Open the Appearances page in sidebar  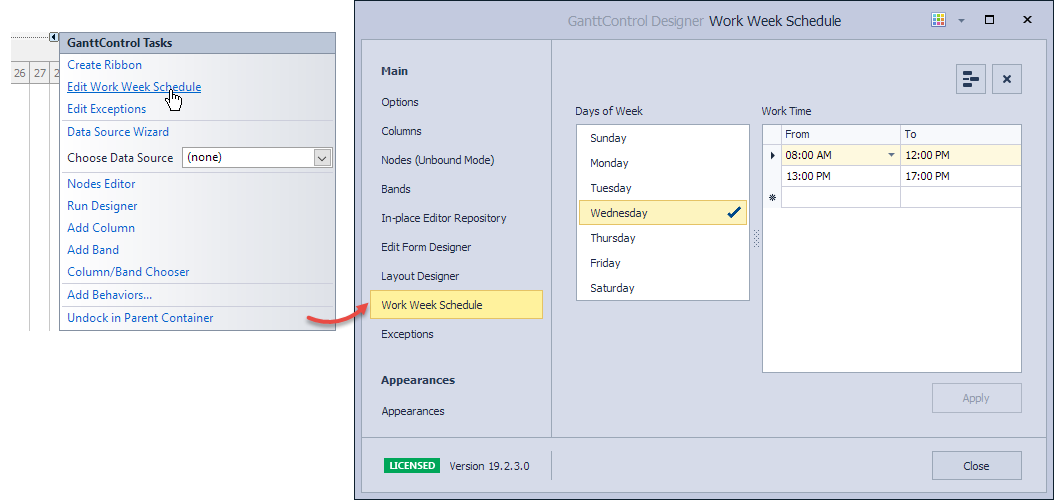[x=413, y=411]
